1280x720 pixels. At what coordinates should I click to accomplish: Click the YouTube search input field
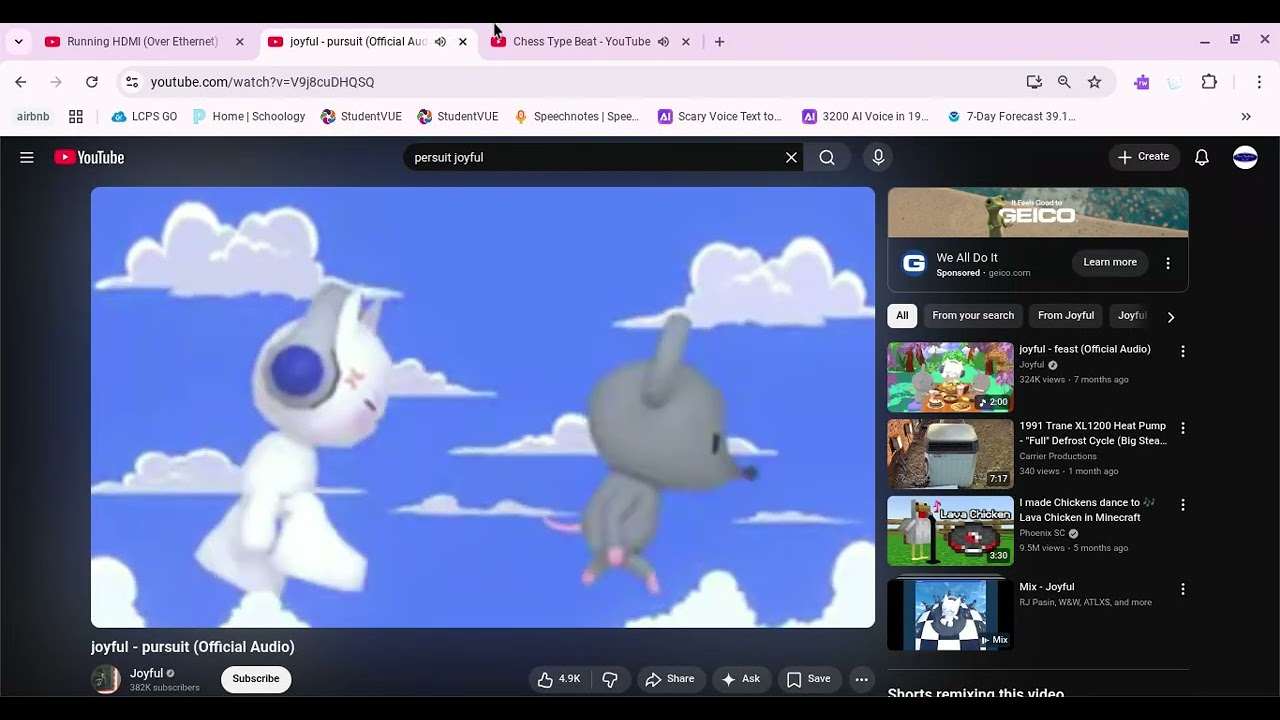(595, 157)
